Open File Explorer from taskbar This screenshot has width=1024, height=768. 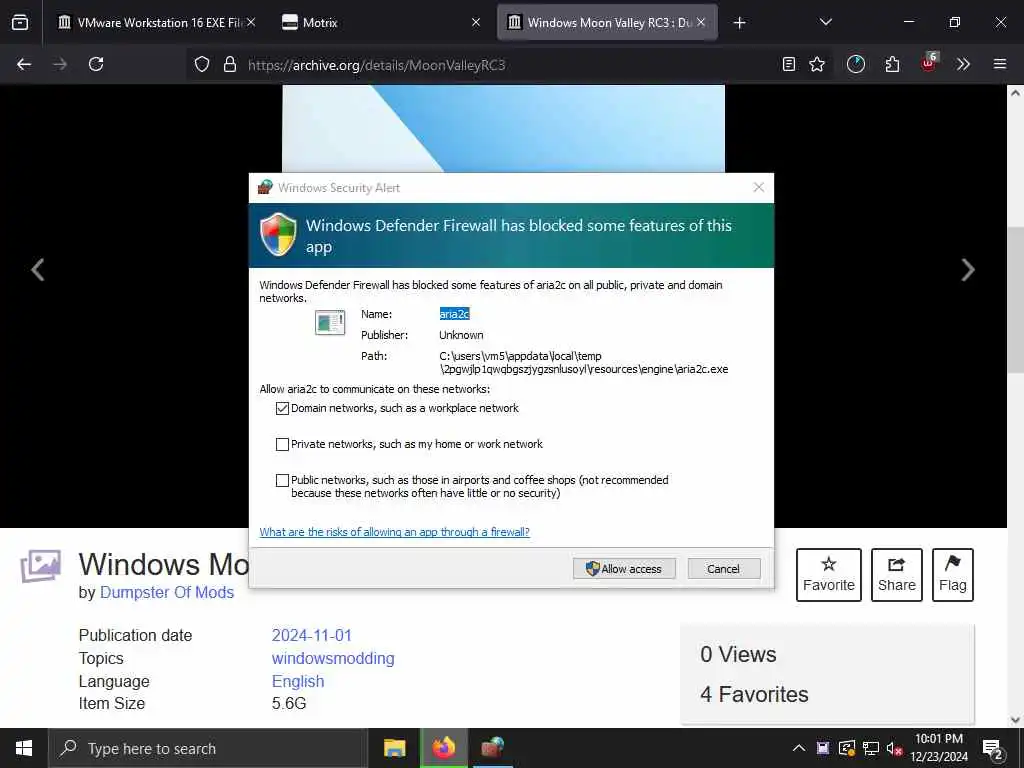394,748
